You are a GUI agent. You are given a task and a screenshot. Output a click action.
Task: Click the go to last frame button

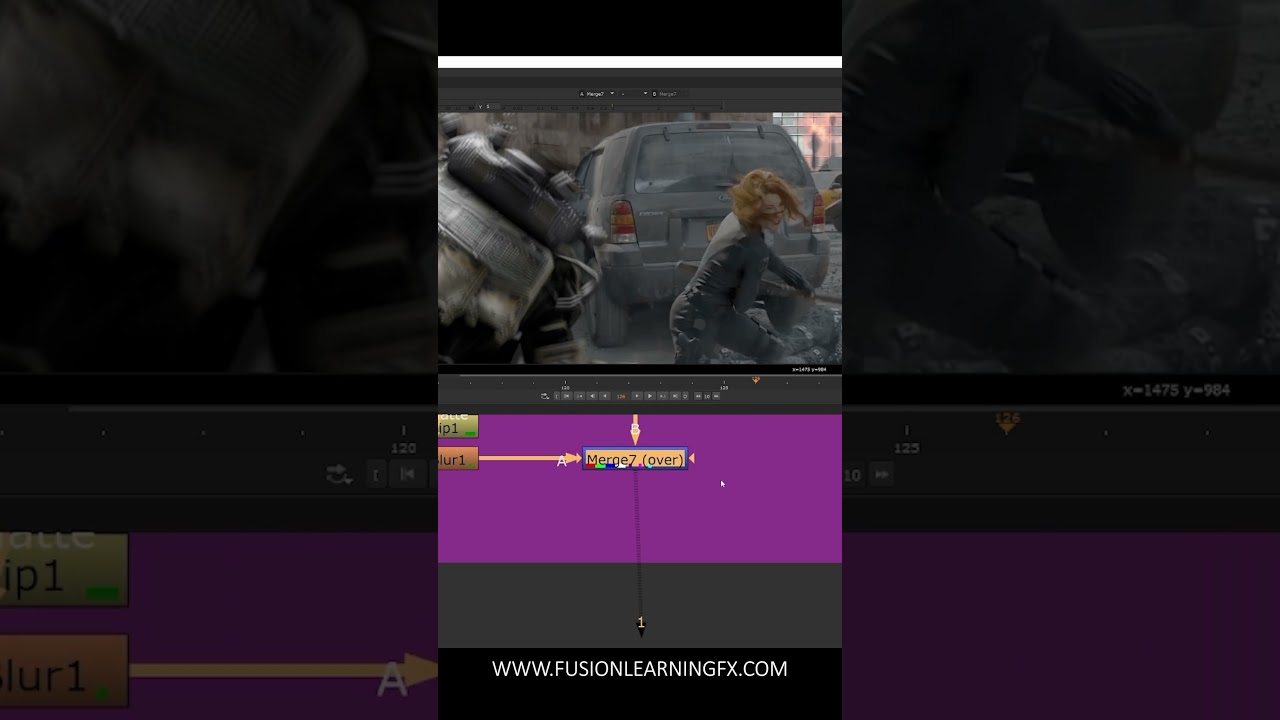(x=675, y=396)
